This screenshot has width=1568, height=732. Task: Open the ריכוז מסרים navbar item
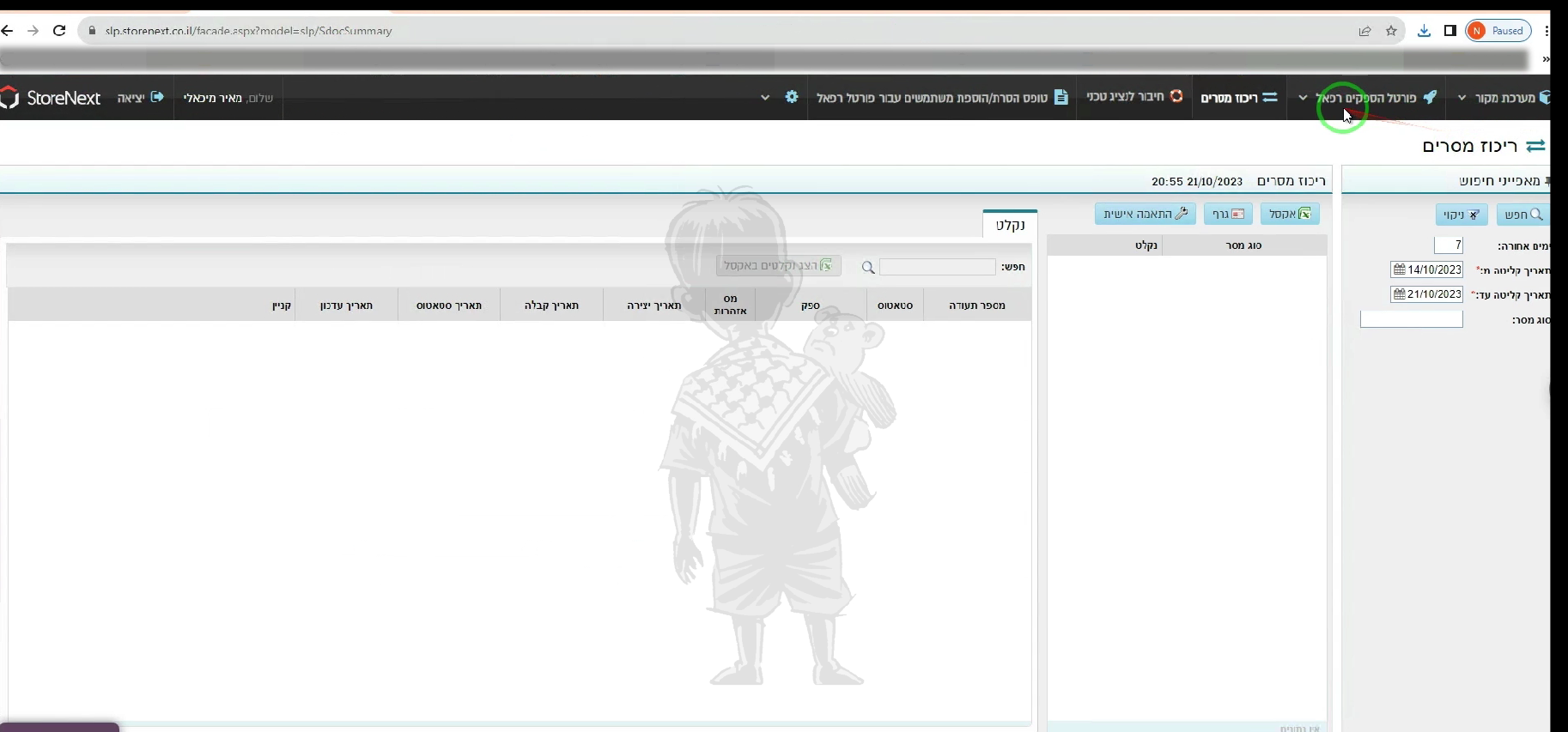[x=1238, y=98]
